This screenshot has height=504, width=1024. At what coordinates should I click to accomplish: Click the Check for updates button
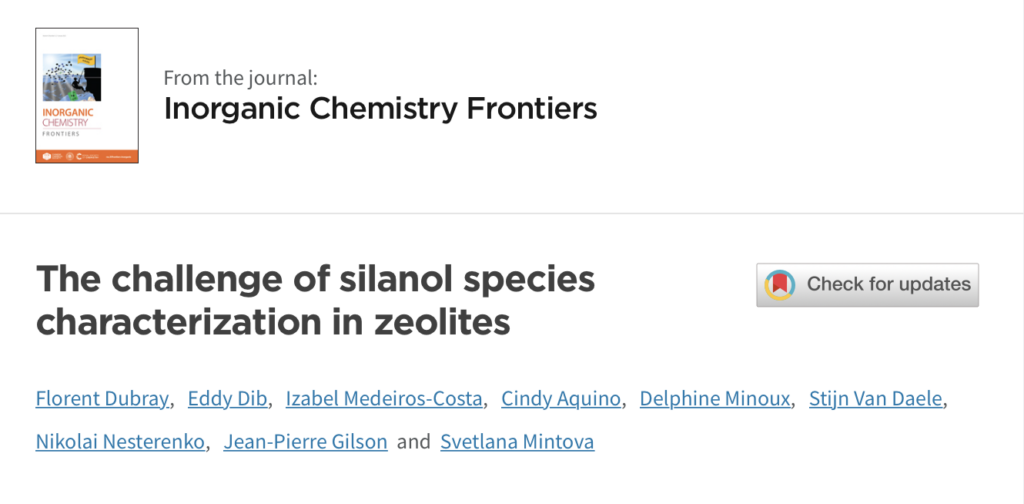867,285
